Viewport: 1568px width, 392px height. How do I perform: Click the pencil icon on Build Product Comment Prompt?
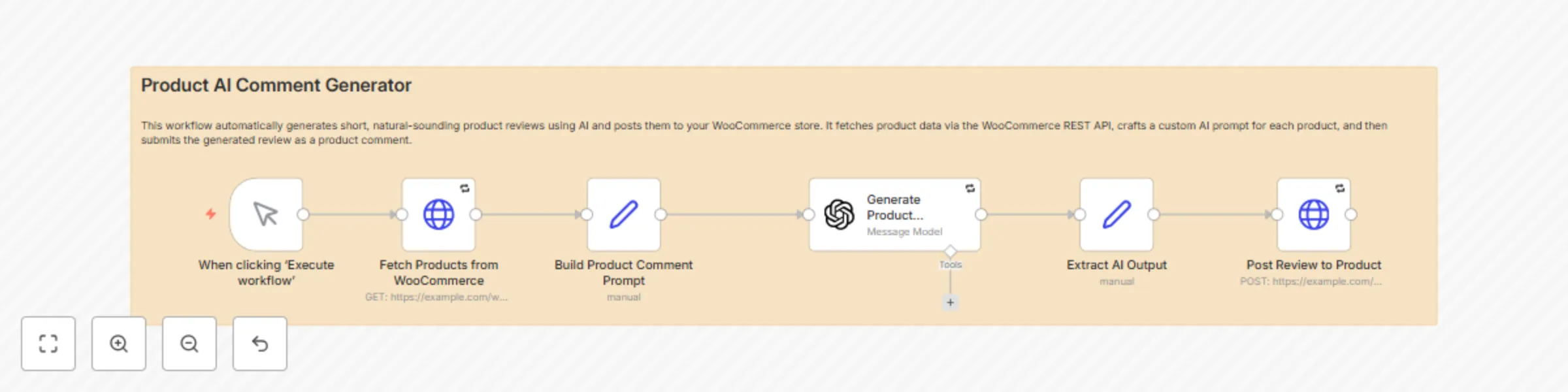pos(623,214)
